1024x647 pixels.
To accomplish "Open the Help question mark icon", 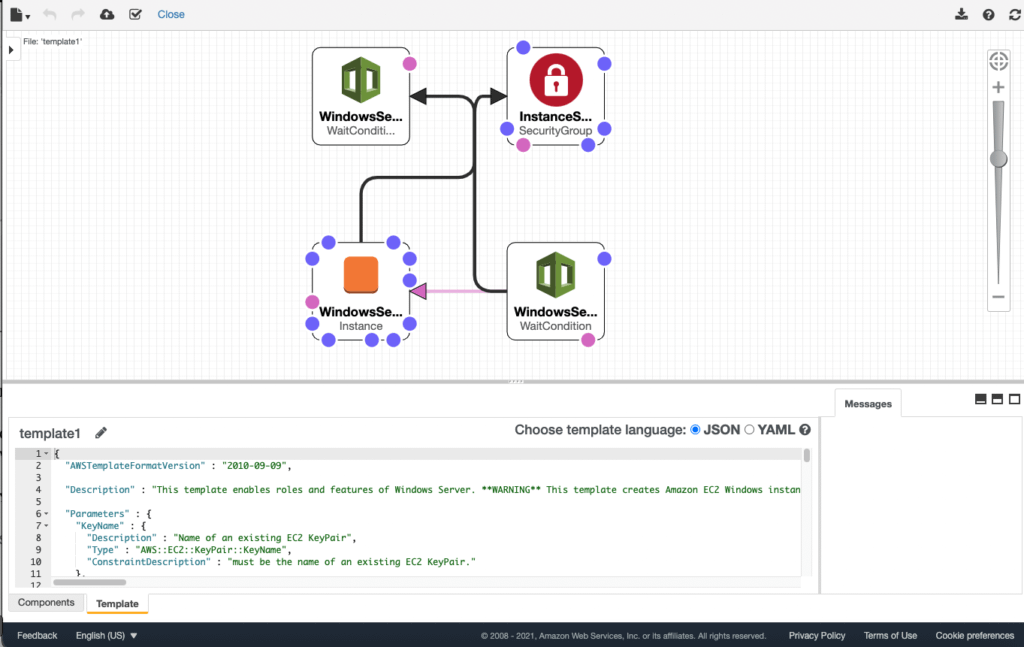I will pyautogui.click(x=987, y=14).
